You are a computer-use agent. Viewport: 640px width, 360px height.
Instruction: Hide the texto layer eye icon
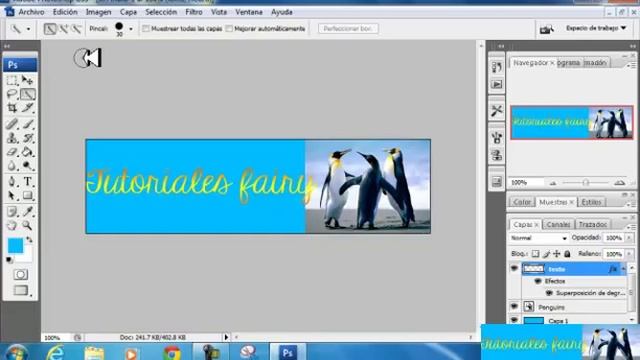(x=514, y=269)
